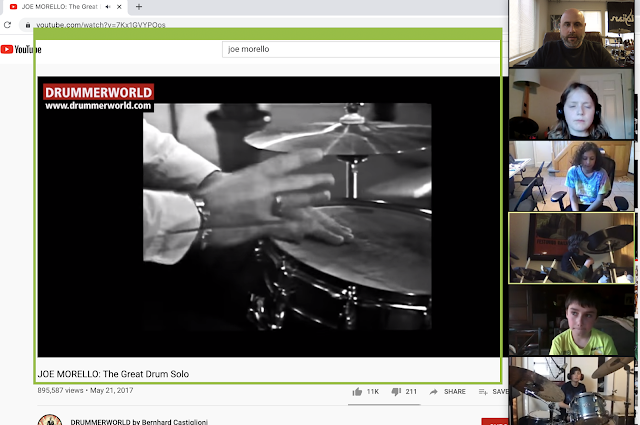
Task: Click the padlock site info icon
Action: (28, 25)
